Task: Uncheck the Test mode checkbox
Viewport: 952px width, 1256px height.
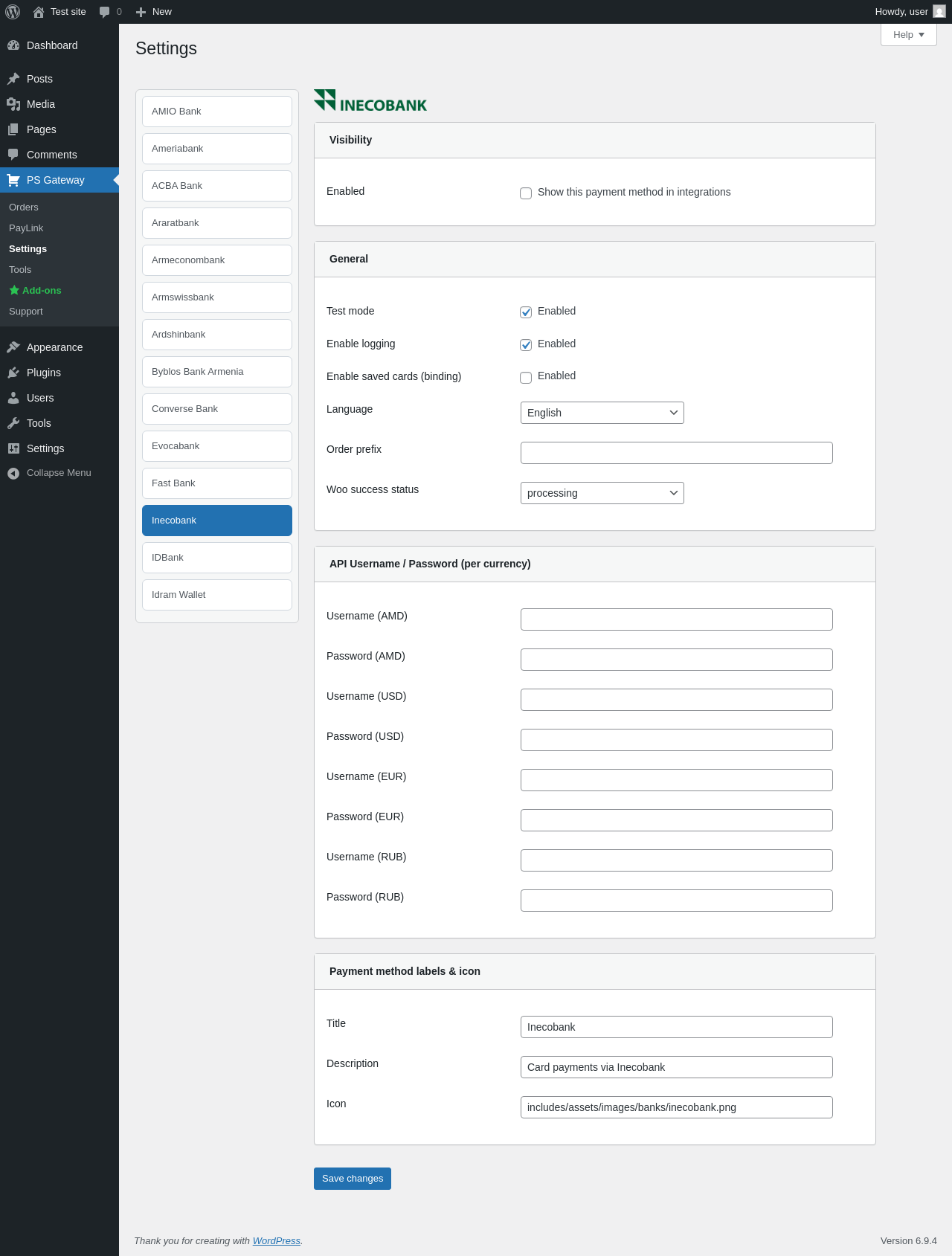Action: coord(526,312)
